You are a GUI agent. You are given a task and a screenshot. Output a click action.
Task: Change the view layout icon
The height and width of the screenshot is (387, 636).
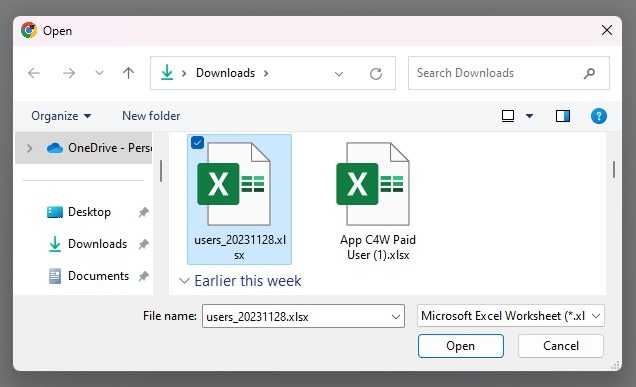click(x=508, y=116)
